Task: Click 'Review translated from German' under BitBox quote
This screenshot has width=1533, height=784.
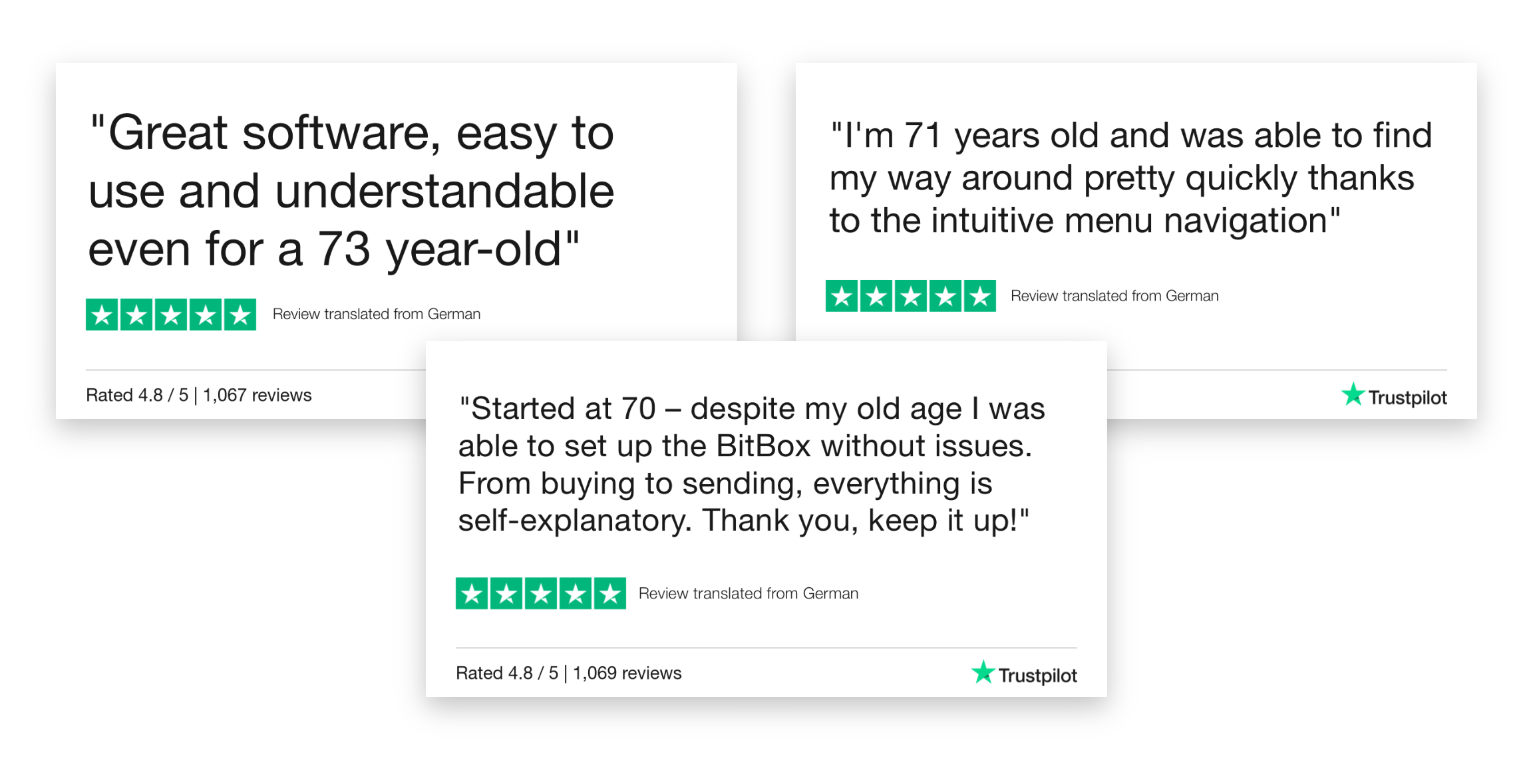Action: point(749,593)
